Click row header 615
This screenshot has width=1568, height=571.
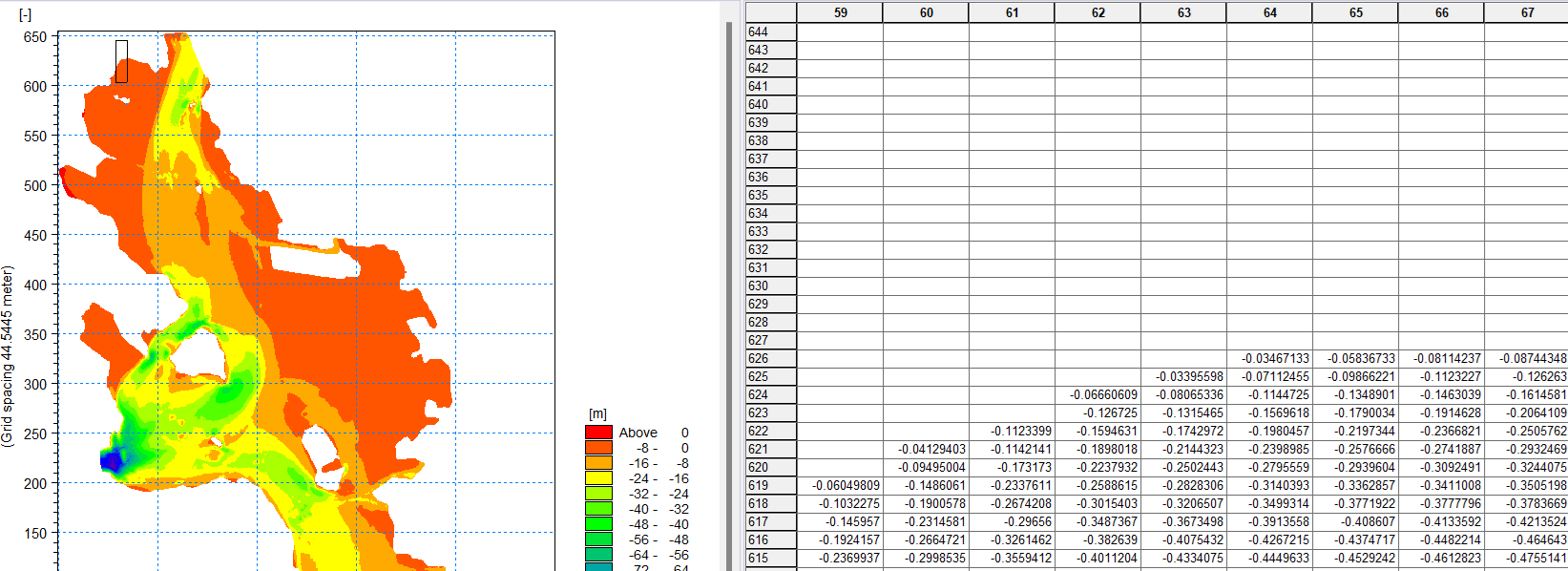(x=770, y=558)
